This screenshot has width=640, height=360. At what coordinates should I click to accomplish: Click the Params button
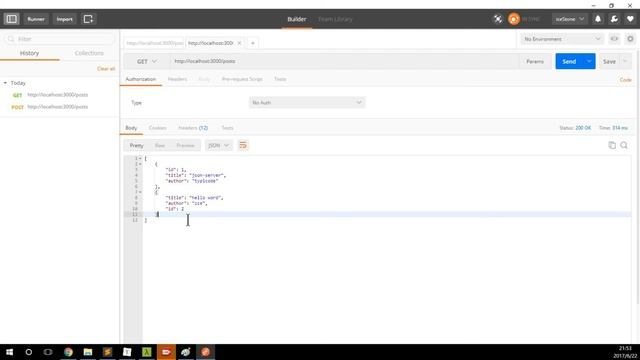point(535,61)
